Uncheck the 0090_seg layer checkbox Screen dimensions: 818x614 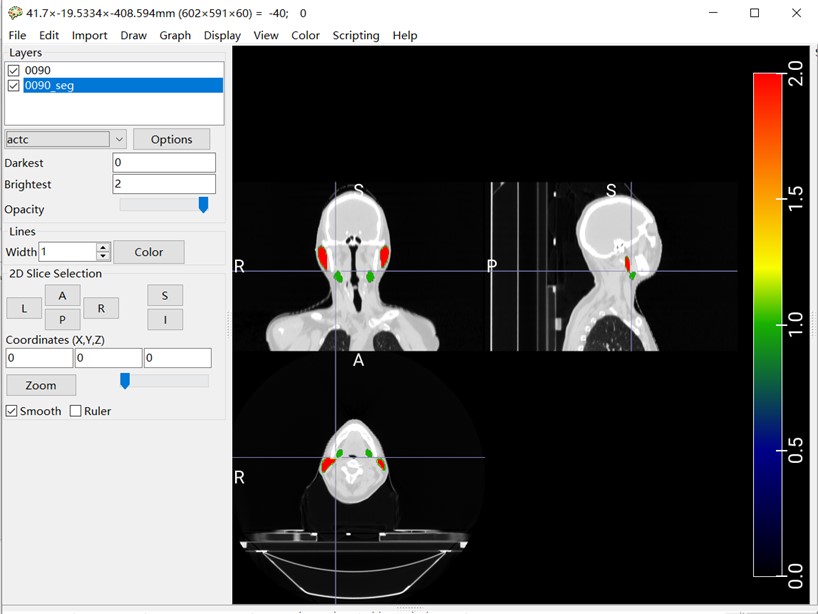coord(13,86)
